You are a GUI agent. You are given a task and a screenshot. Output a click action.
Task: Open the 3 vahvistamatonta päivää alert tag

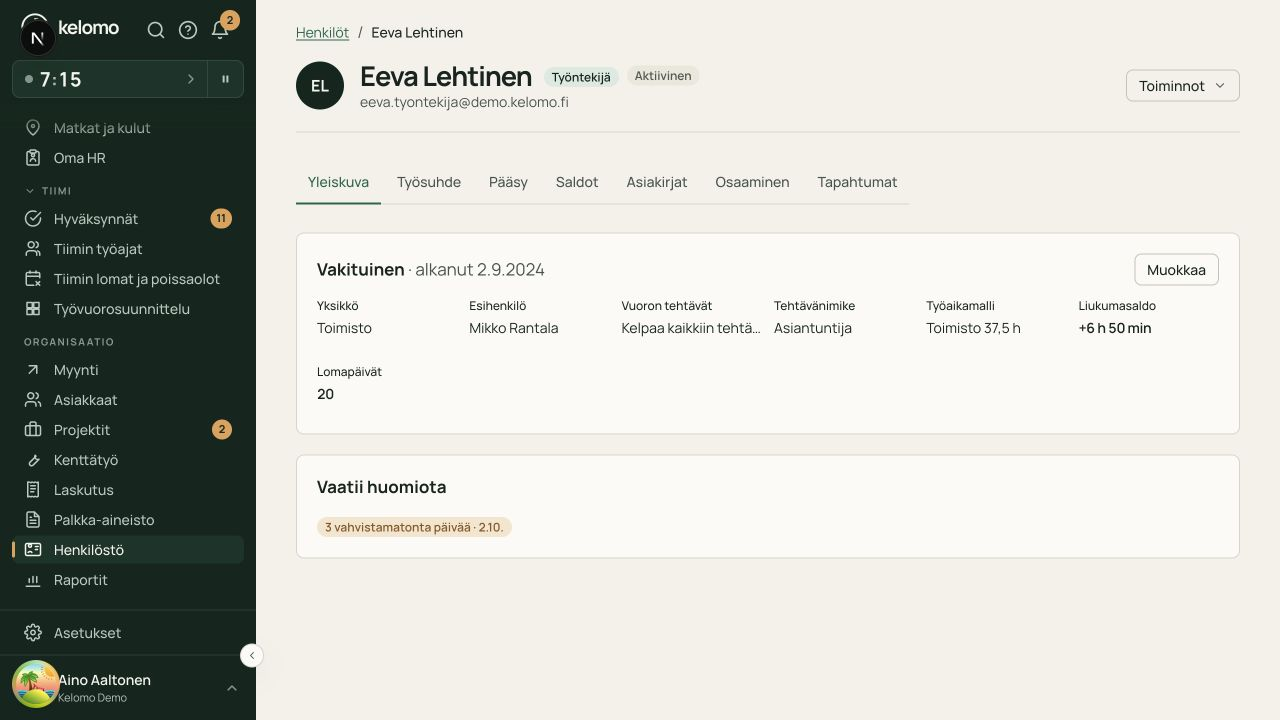click(x=414, y=527)
